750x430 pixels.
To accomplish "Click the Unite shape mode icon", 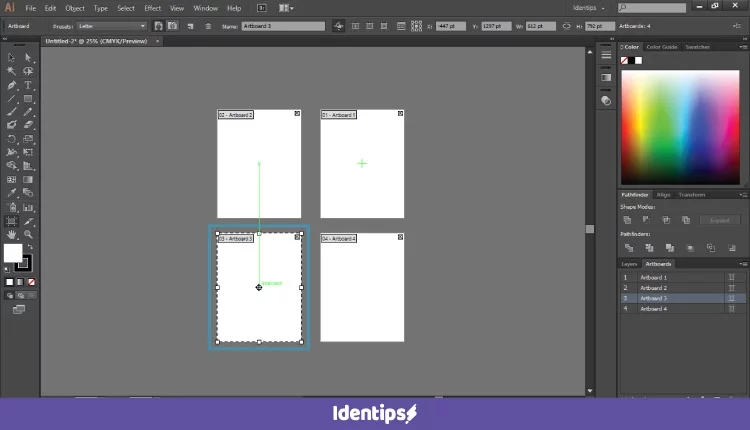I will 627,220.
